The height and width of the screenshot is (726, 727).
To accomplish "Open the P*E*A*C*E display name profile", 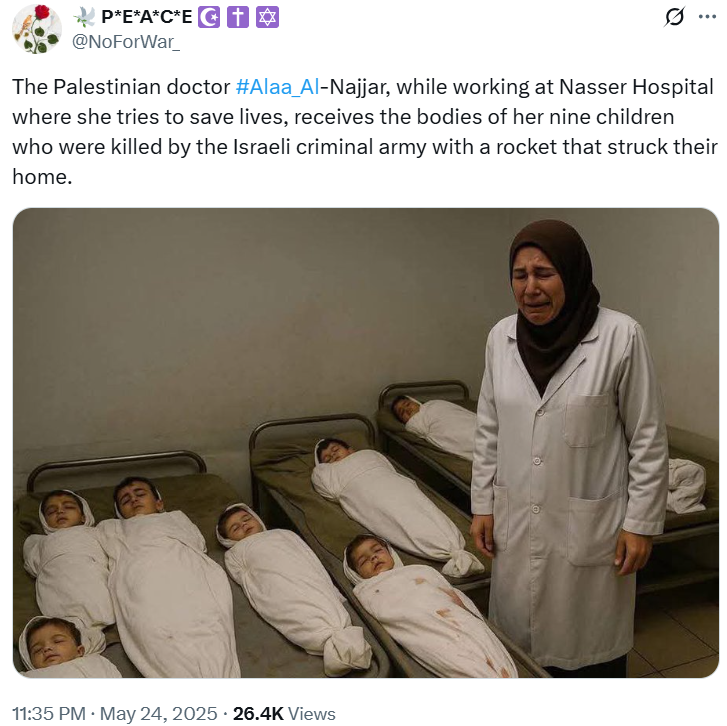I will (x=147, y=17).
